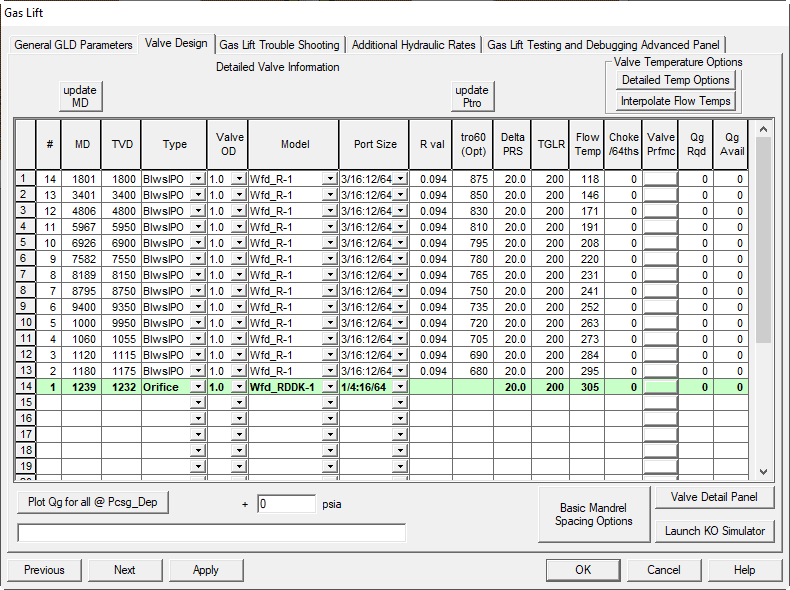The height and width of the screenshot is (590, 790).
Task: Click Interpolate Flow Temps button
Action: 675,101
